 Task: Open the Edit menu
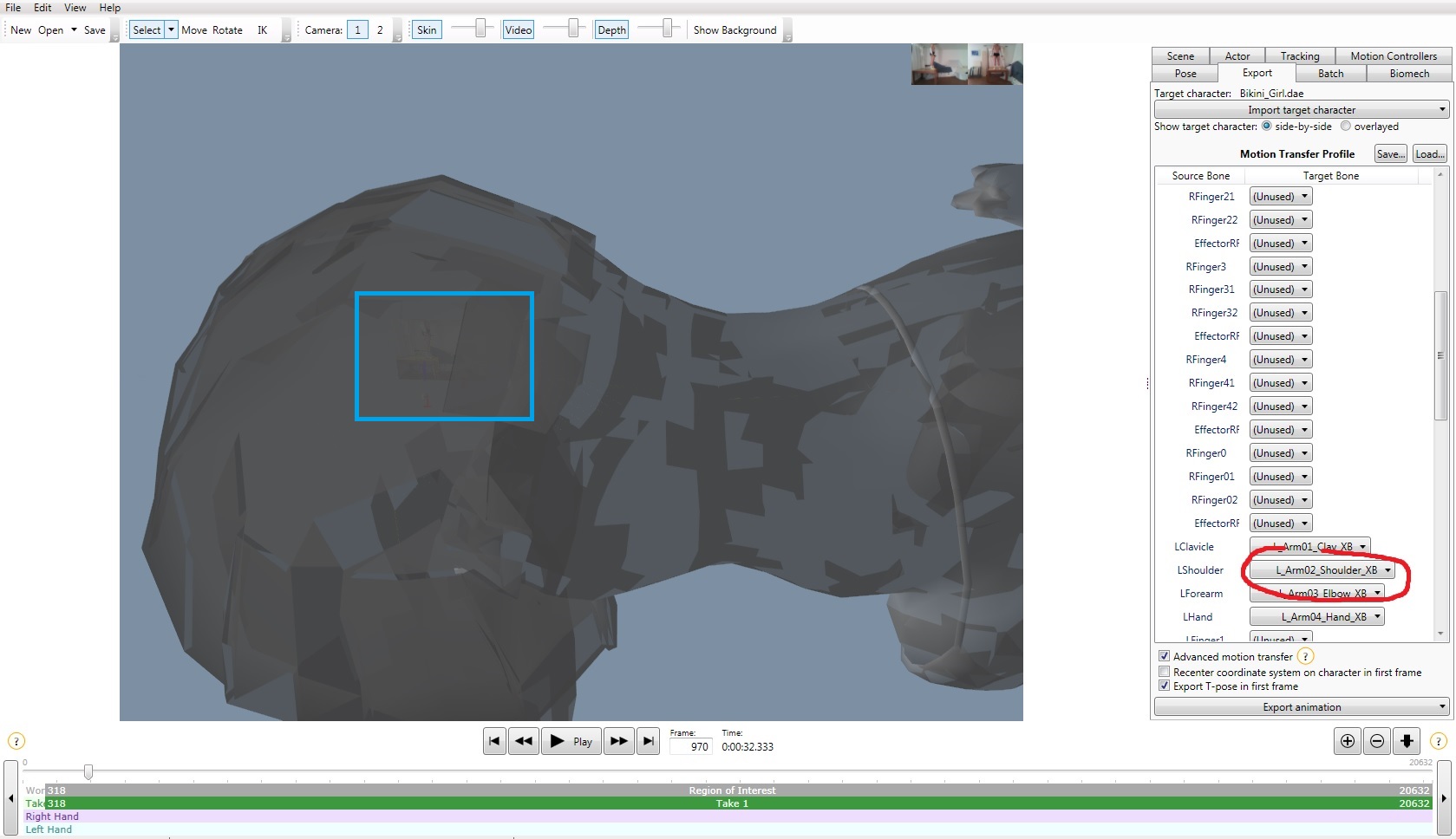pos(42,7)
